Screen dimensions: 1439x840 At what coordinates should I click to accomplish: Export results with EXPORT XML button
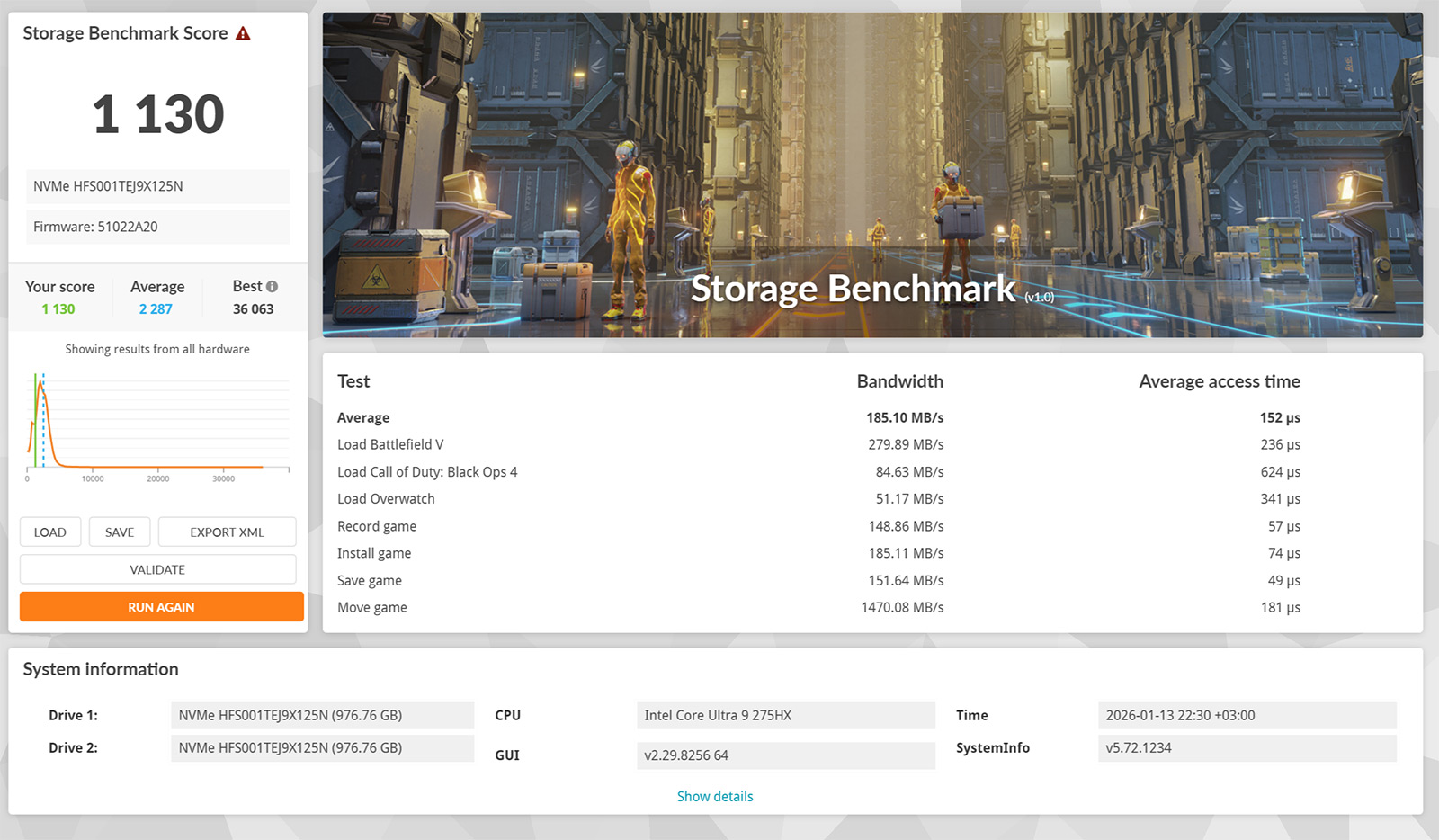(227, 532)
